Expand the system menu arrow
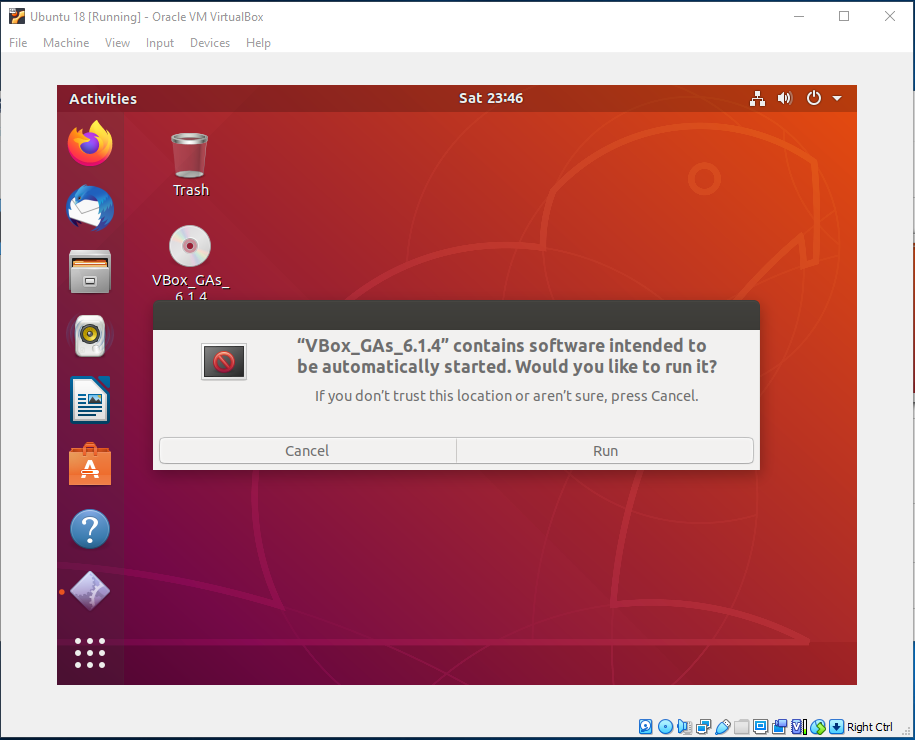 [837, 99]
